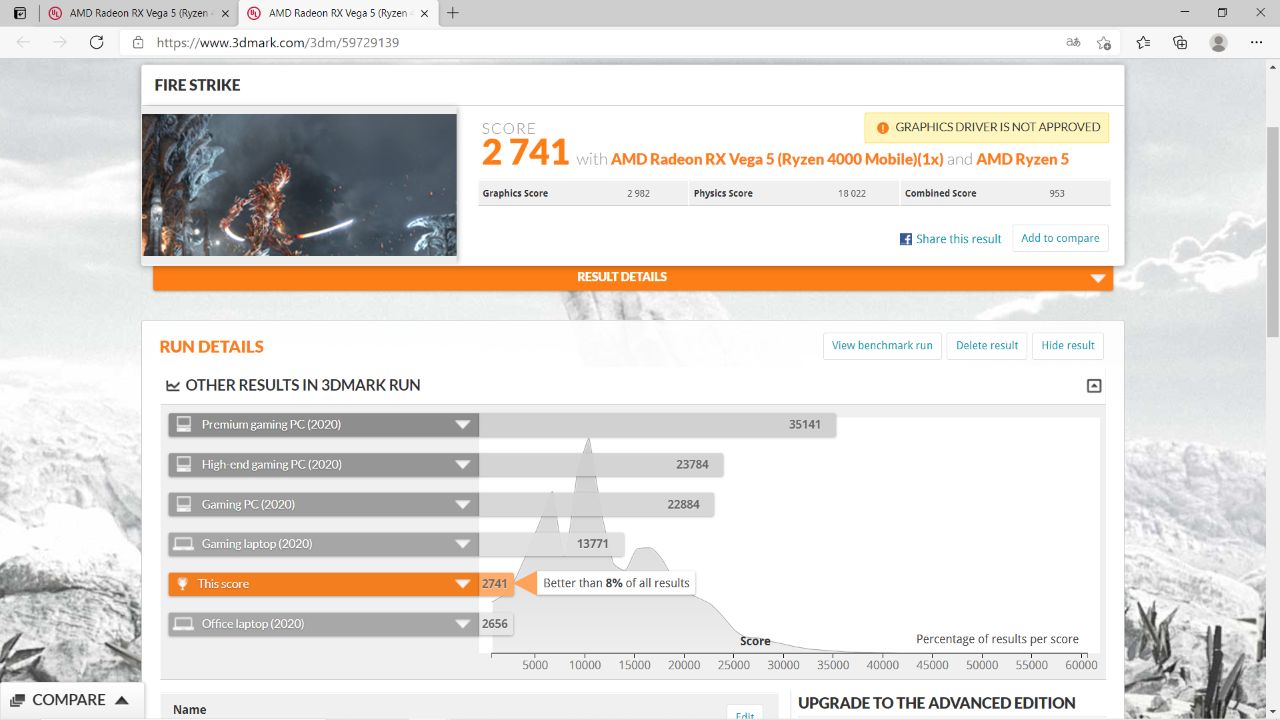Expand the Result Details orange bar
The height and width of the screenshot is (720, 1280).
click(x=632, y=277)
